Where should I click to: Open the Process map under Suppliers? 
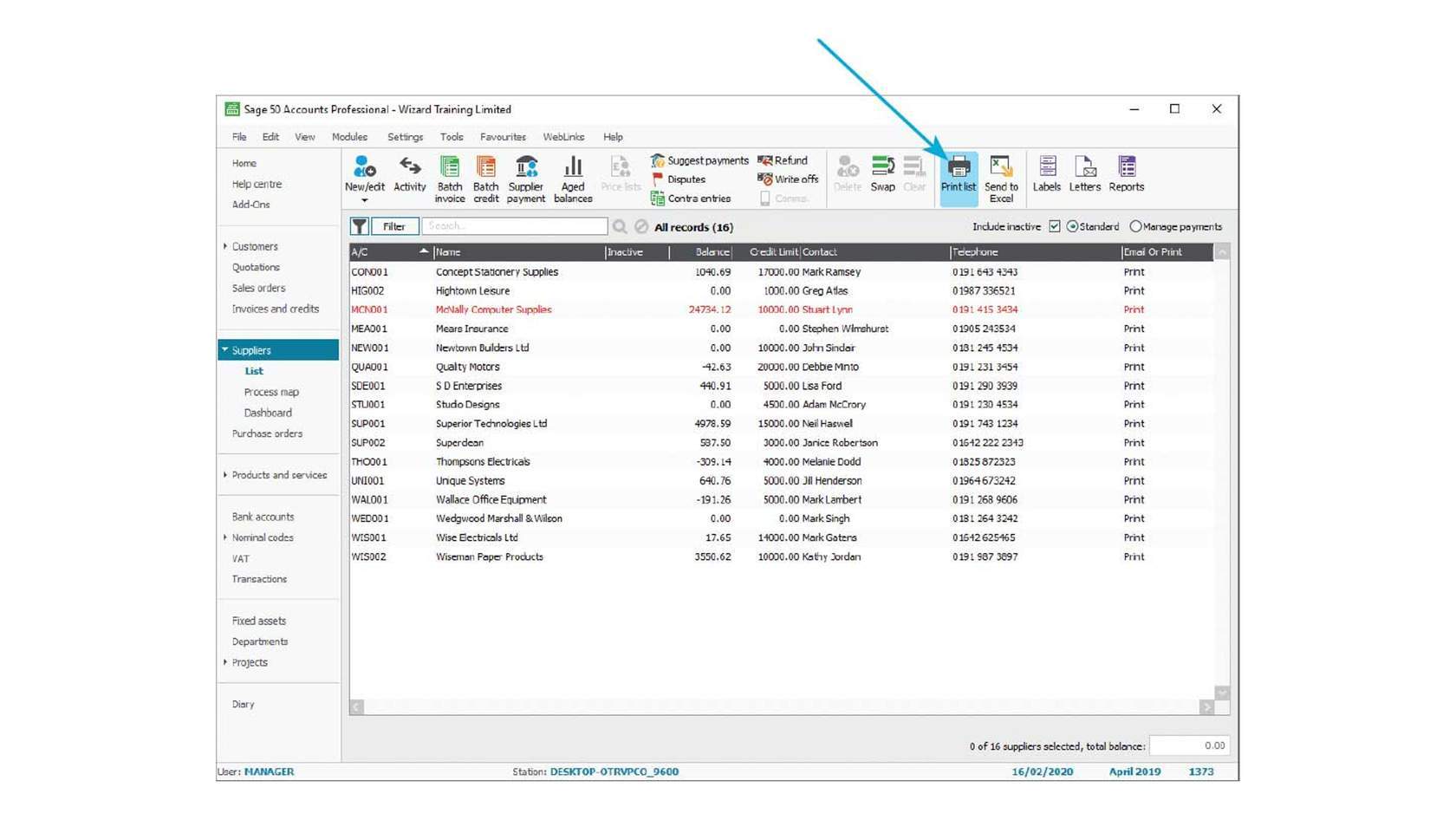point(271,392)
